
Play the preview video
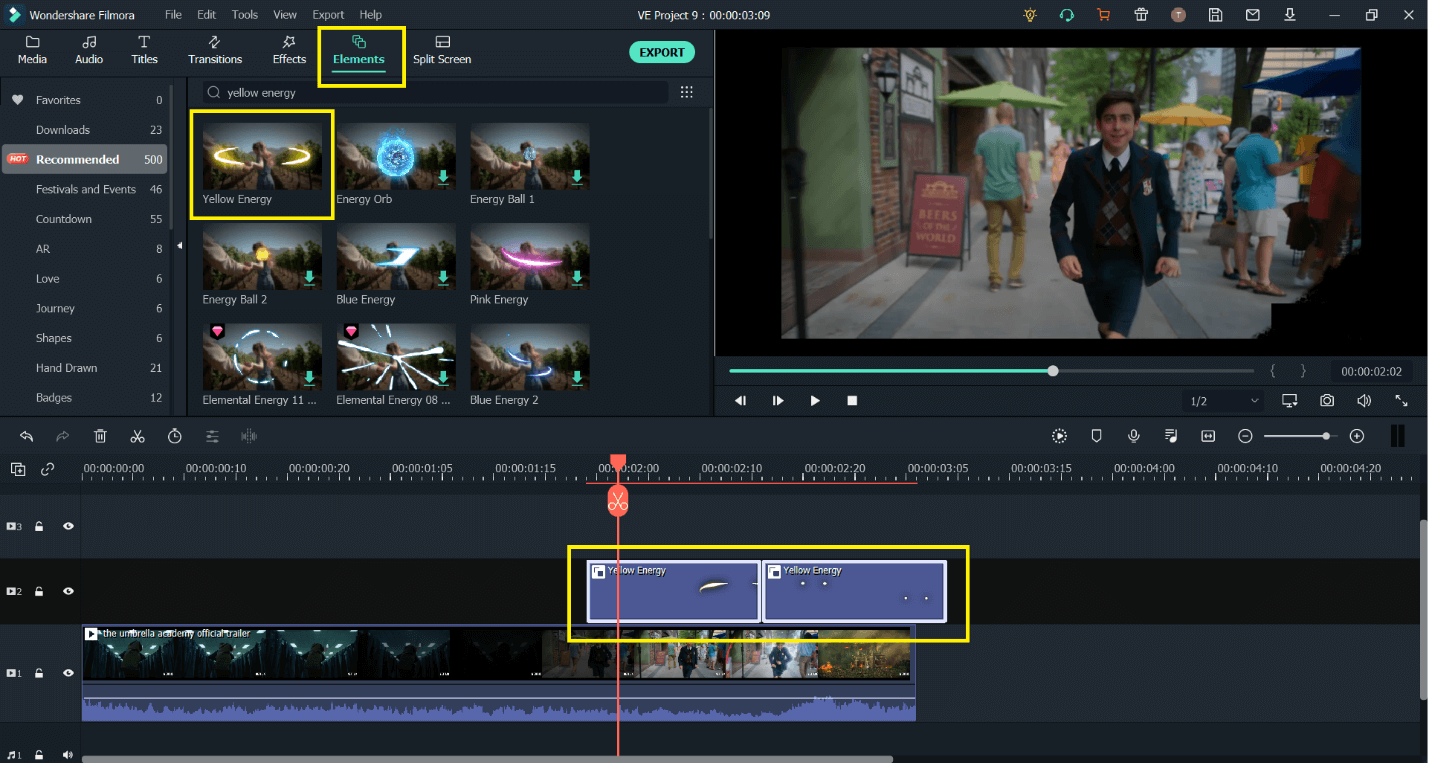(815, 400)
